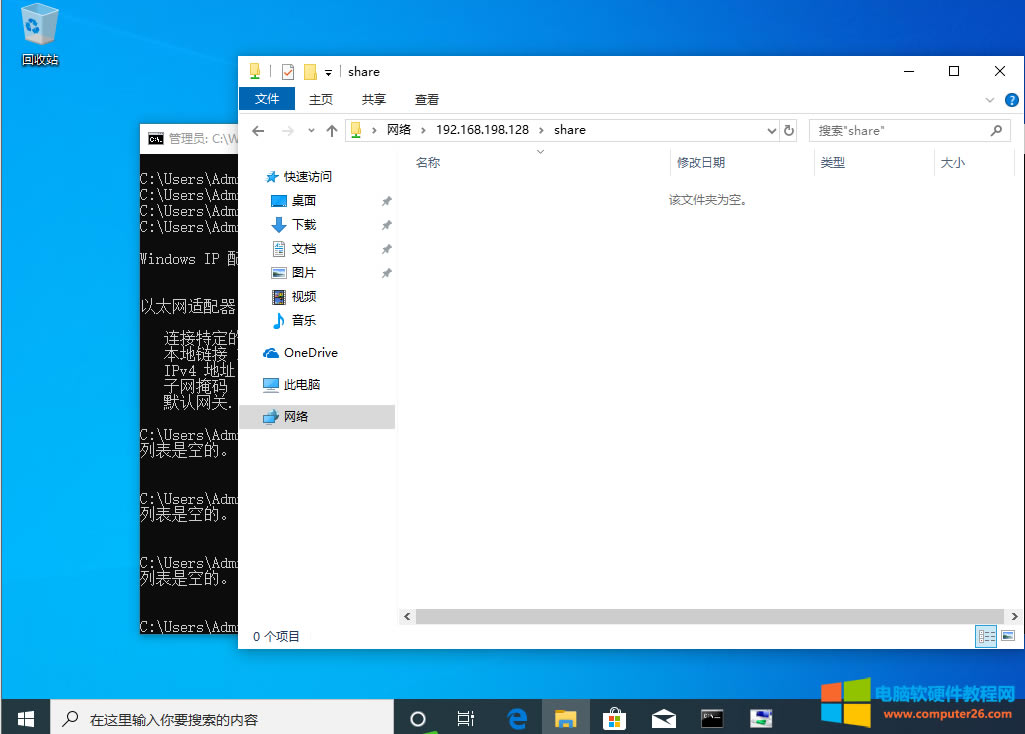
Task: Click the search "share" input box
Action: (x=900, y=131)
